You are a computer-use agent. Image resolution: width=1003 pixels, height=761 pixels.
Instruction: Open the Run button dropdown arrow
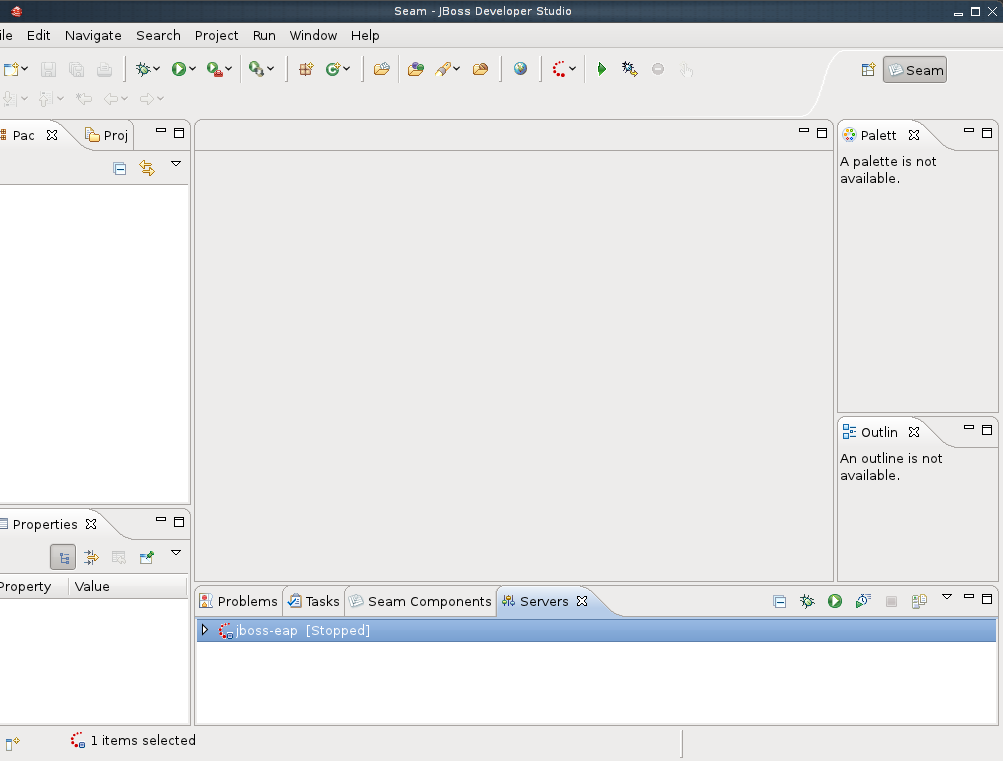tap(192, 69)
